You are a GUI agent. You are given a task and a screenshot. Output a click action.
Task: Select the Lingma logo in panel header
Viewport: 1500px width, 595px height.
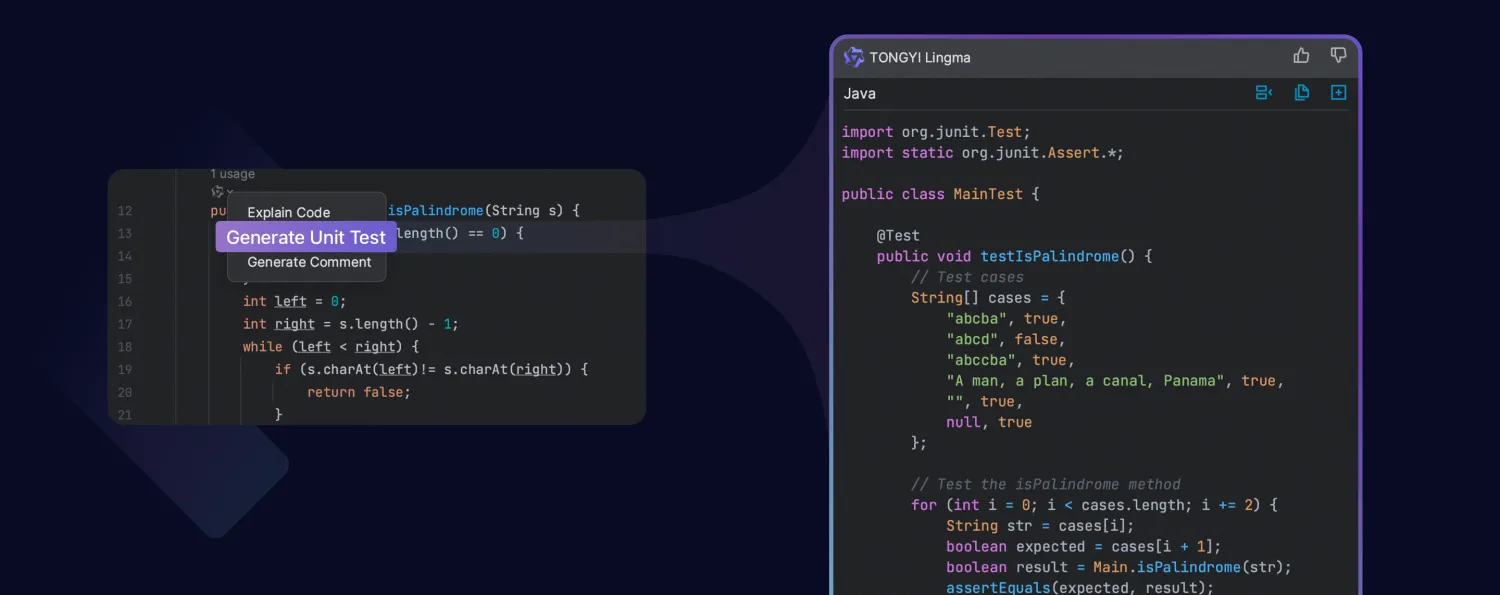click(853, 57)
